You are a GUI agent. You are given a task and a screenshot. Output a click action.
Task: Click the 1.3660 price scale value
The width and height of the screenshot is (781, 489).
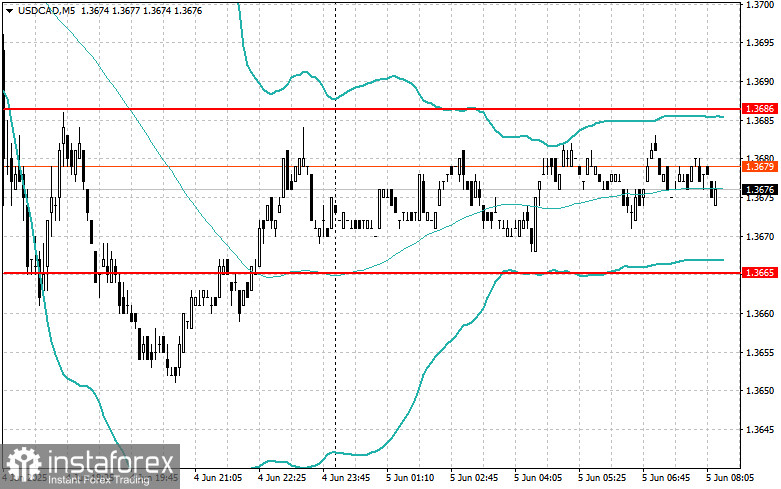point(760,314)
